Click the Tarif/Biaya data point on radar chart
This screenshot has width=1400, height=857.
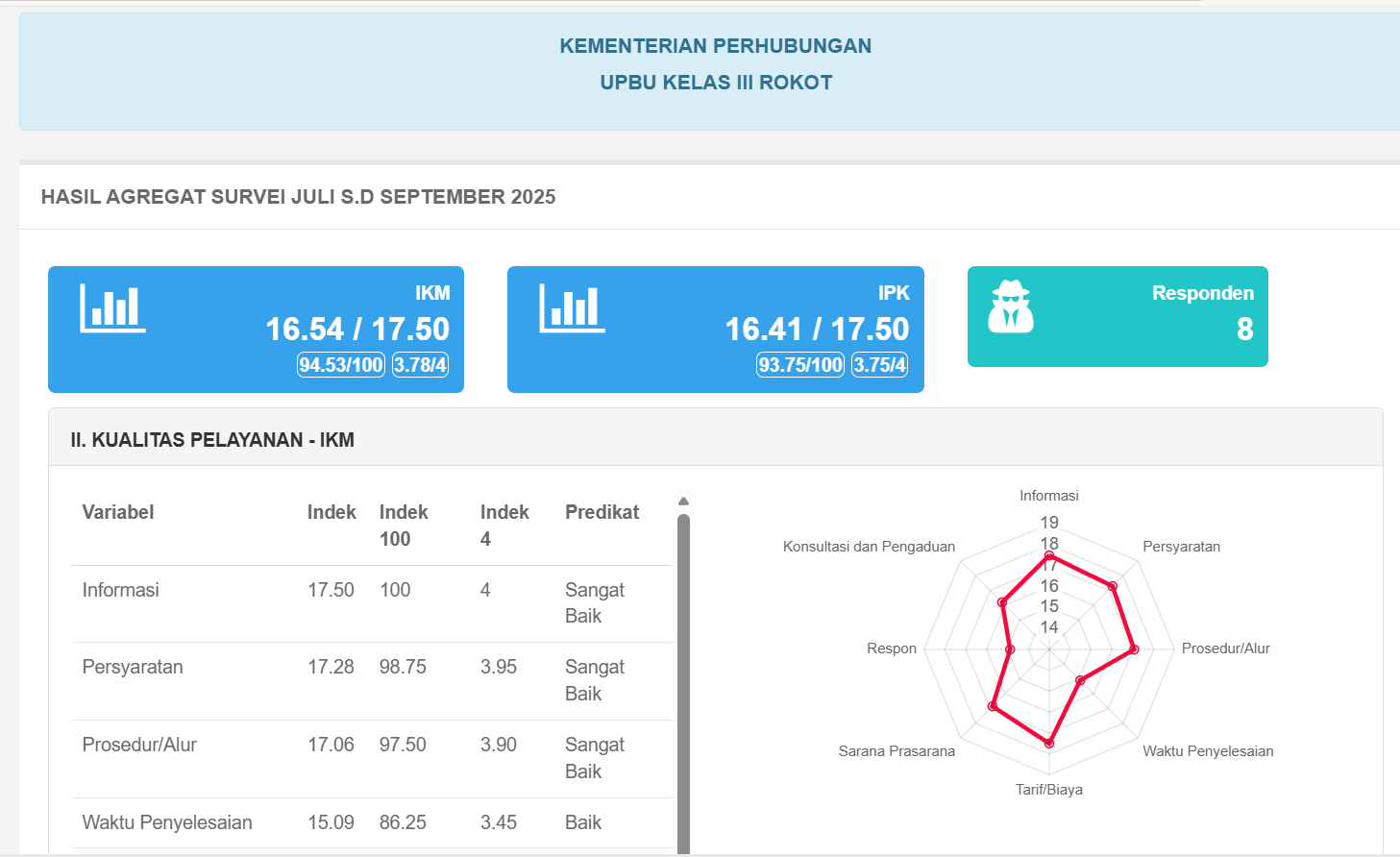[x=1049, y=744]
